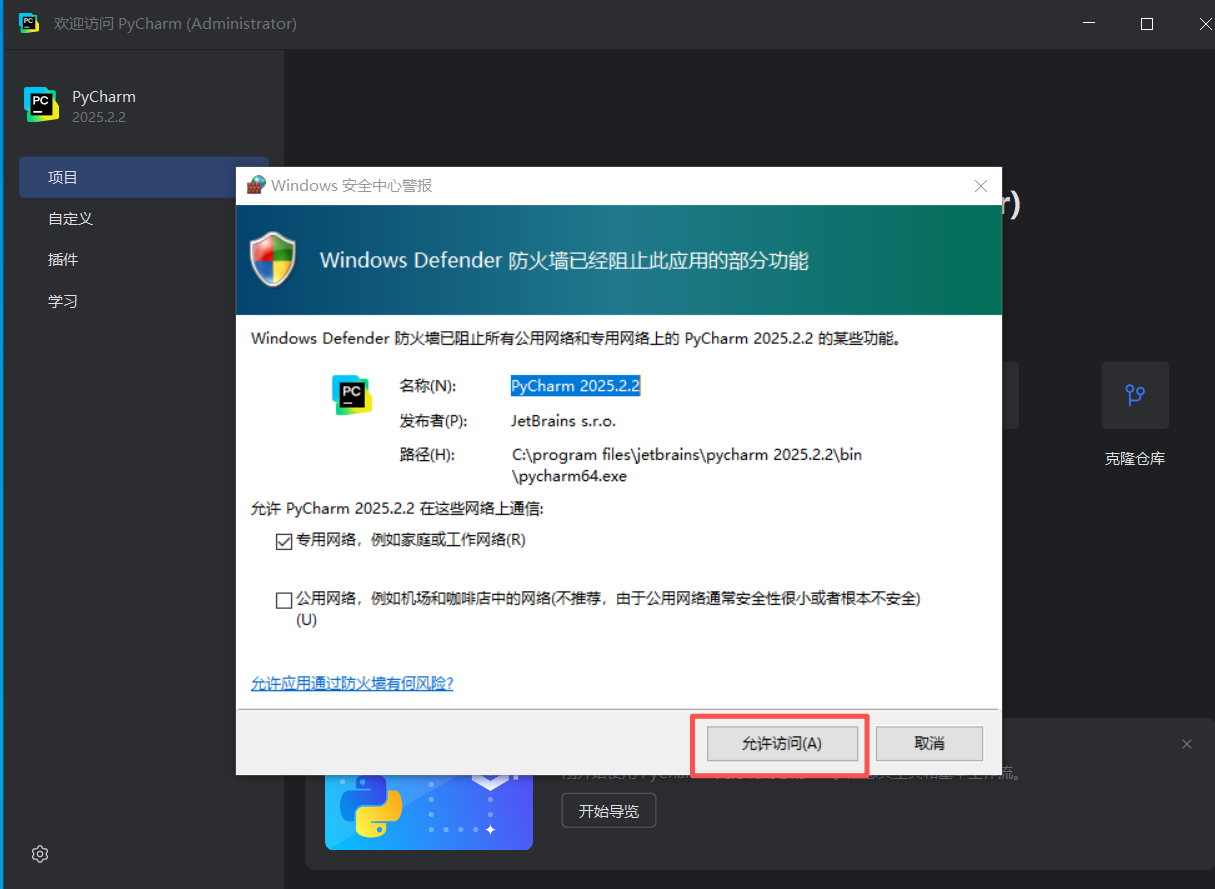Image resolution: width=1215 pixels, height=889 pixels.
Task: Toggle the private networks (专用网络) checkbox
Action: tap(284, 541)
